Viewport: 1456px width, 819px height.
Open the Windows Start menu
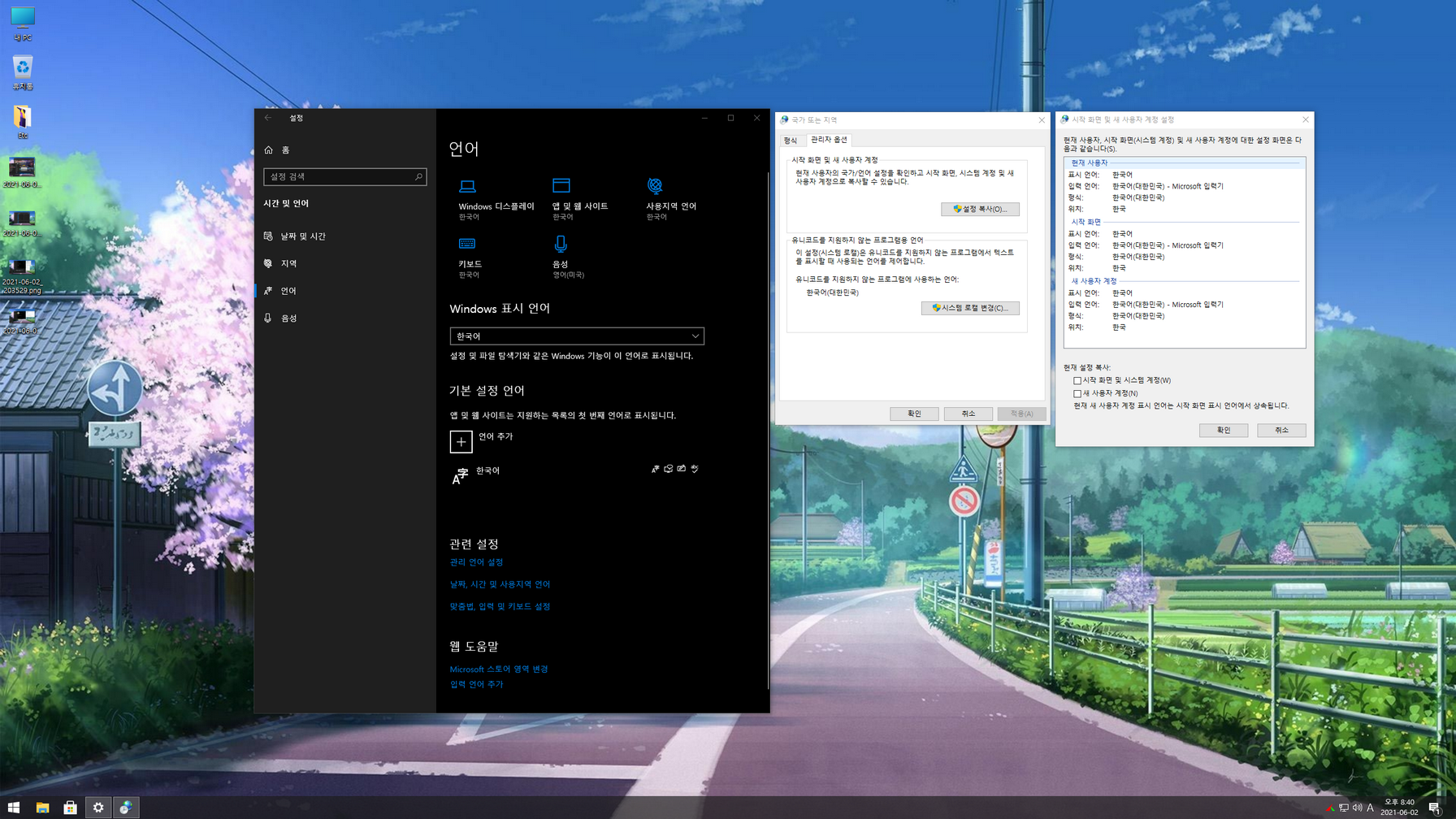click(14, 808)
